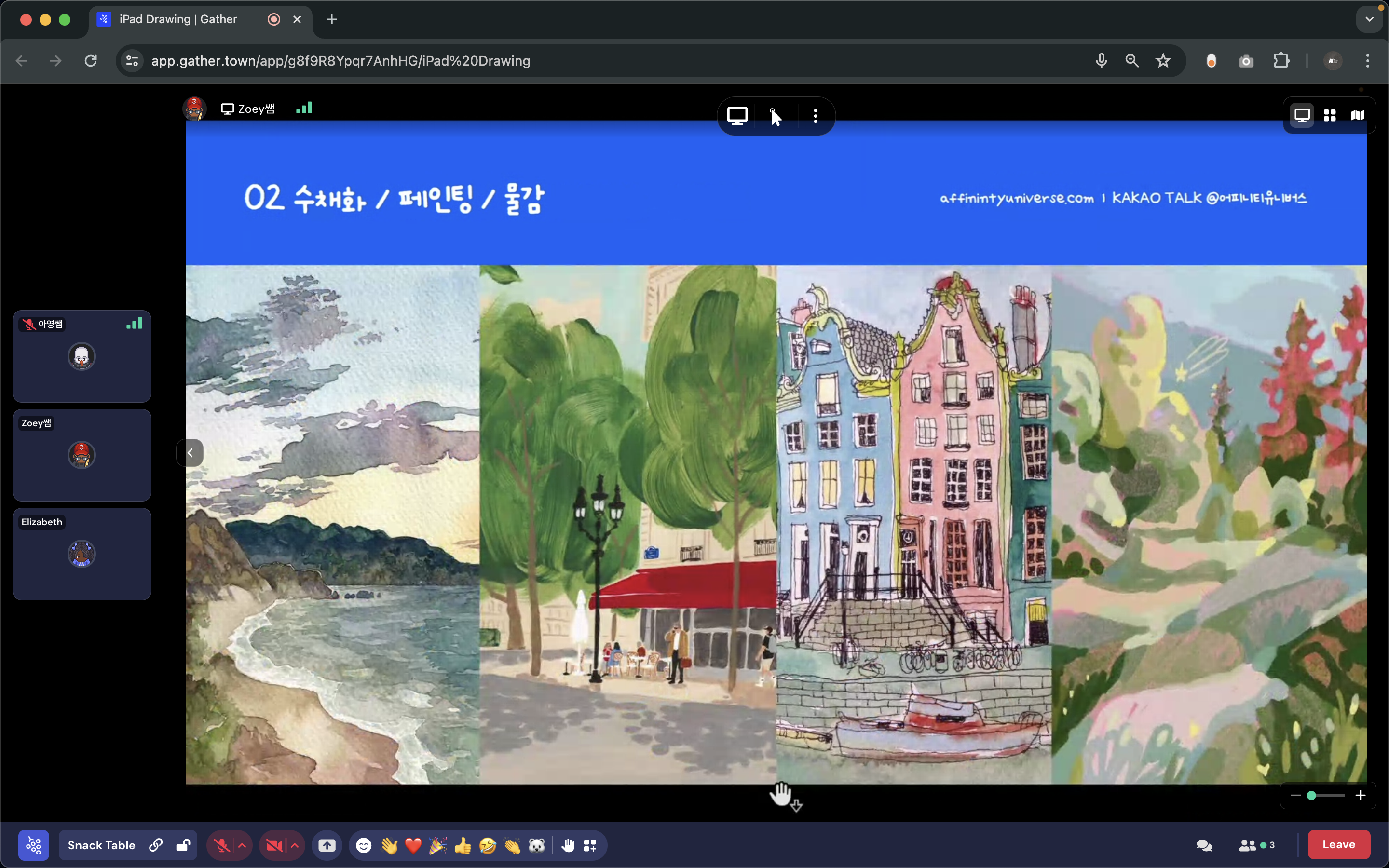Open the orange recording extension icon
1389x868 pixels.
[1211, 61]
